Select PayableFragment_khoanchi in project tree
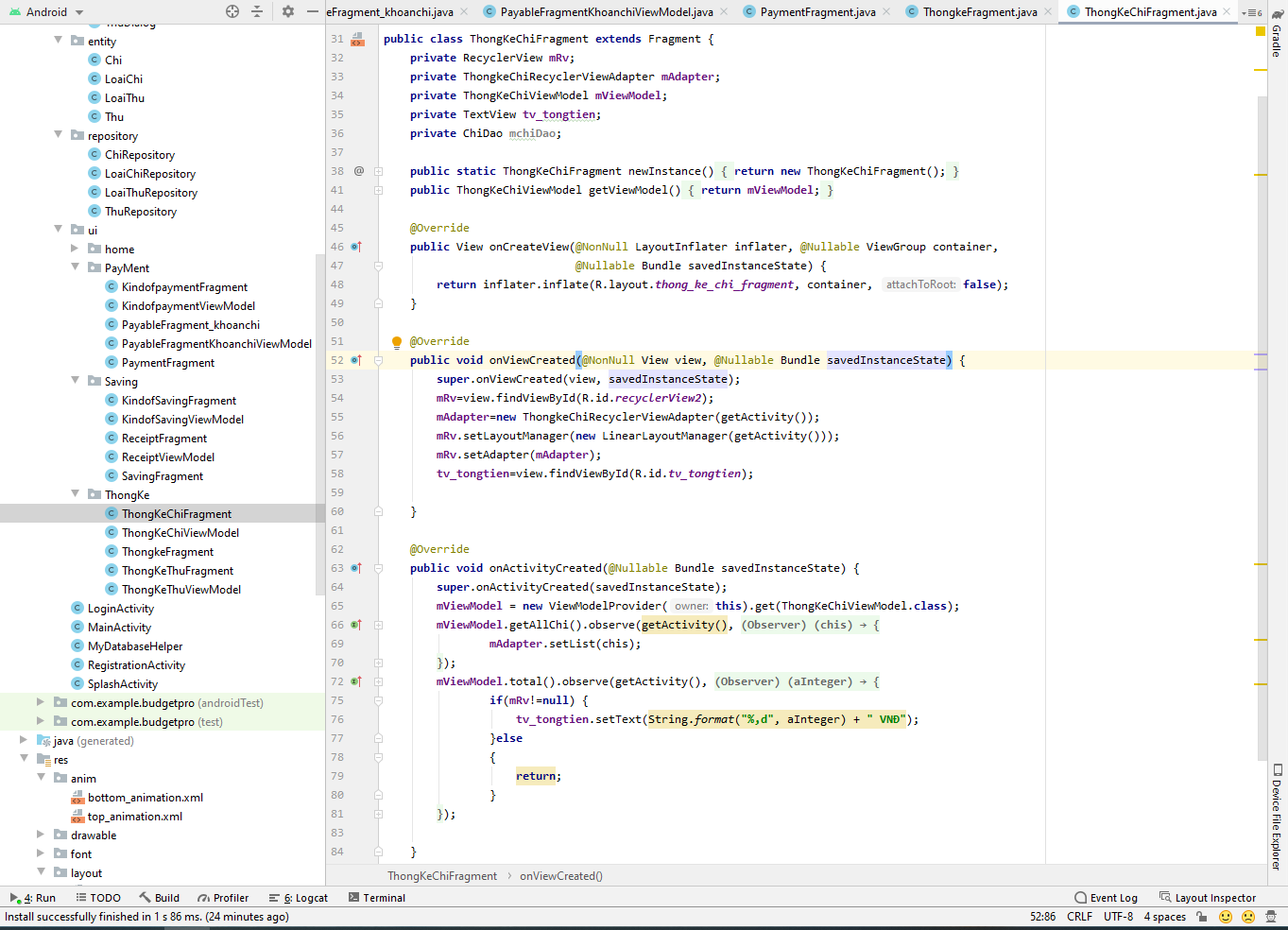The width and height of the screenshot is (1288, 930). [190, 324]
